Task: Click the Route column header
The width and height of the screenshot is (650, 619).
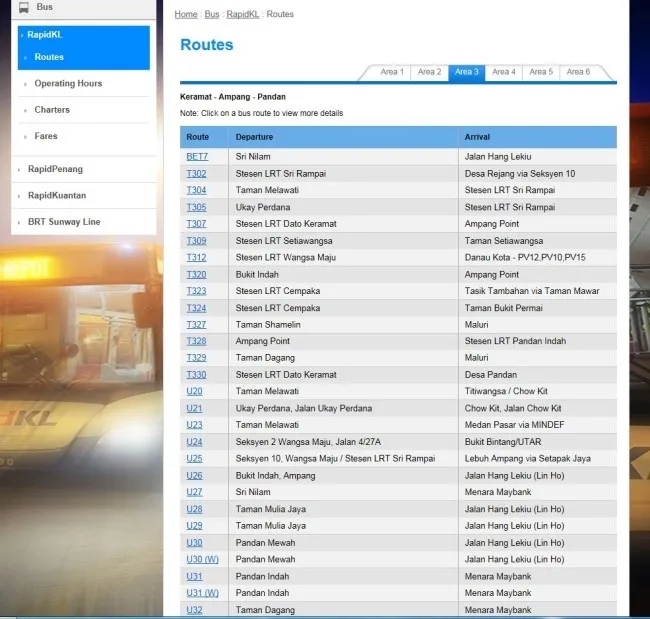Action: point(204,137)
